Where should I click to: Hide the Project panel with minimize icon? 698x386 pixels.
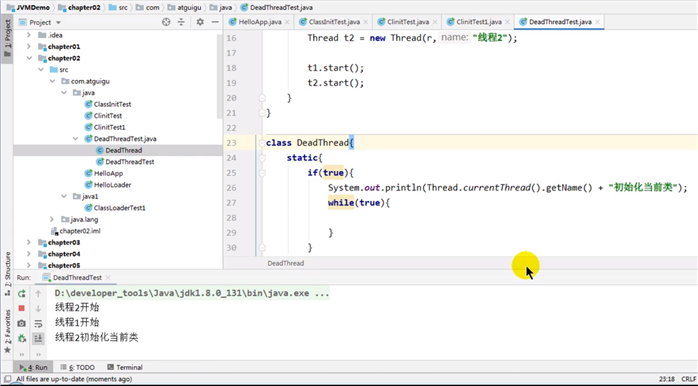[x=215, y=22]
